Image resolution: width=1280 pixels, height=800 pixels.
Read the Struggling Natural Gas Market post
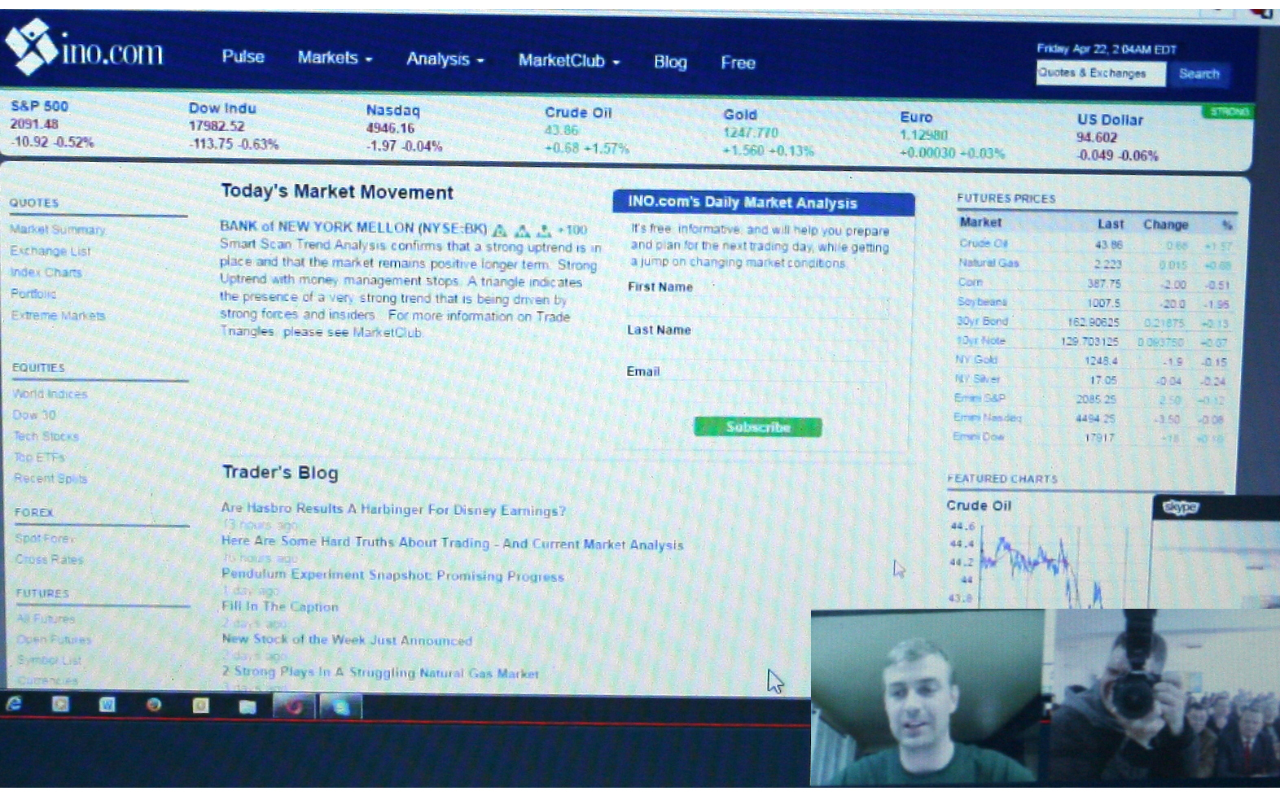(x=380, y=672)
